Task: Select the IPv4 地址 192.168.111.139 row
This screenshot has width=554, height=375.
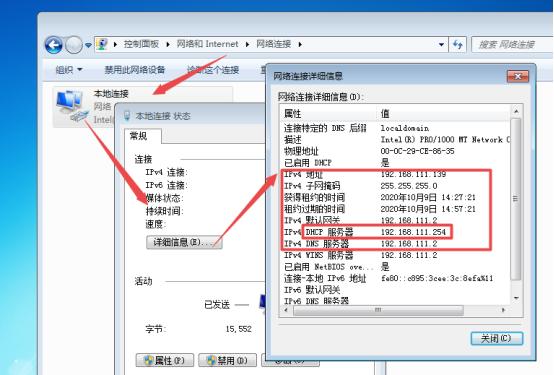Action: (x=395, y=174)
